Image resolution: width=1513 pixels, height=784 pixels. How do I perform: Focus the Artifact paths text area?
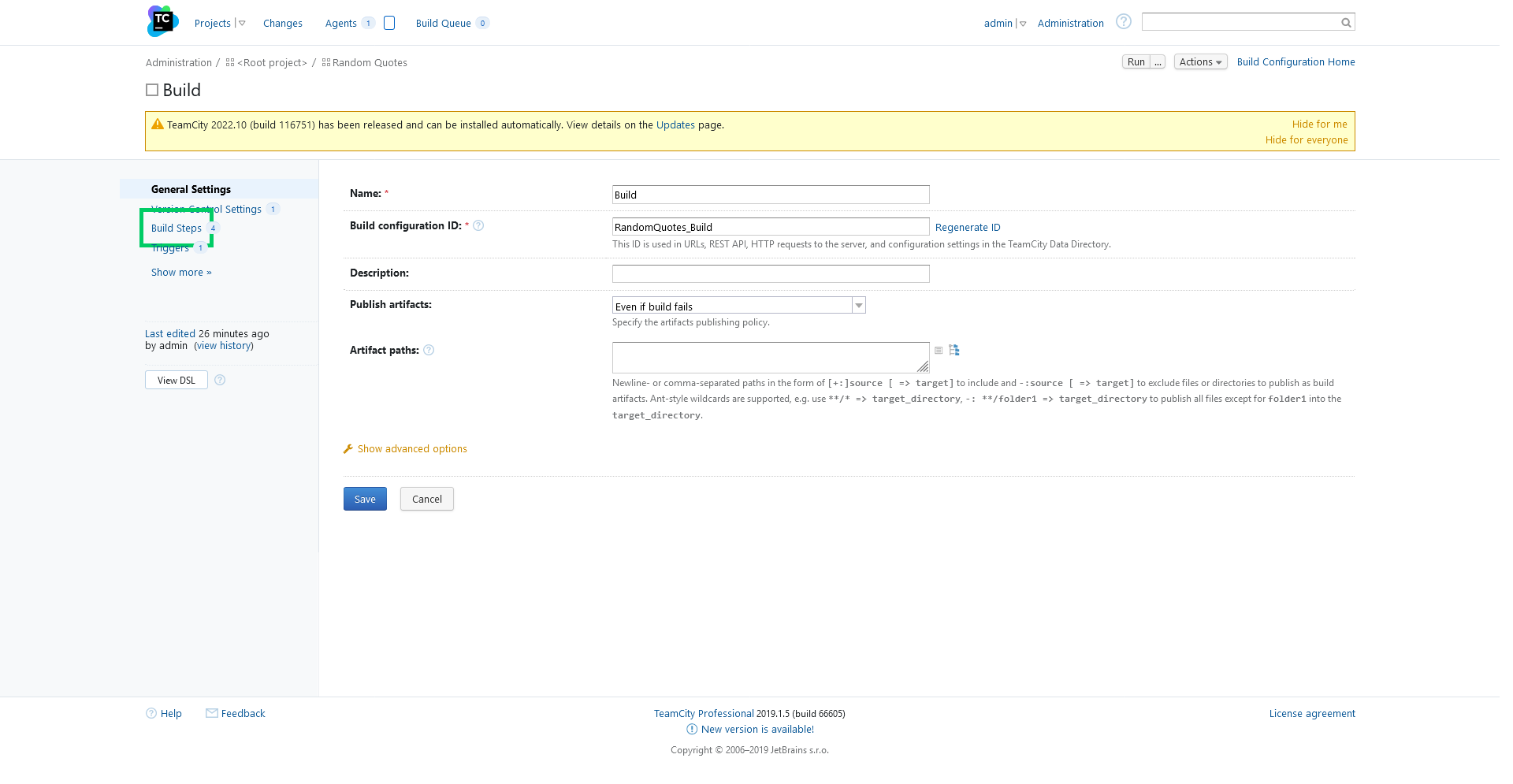771,358
